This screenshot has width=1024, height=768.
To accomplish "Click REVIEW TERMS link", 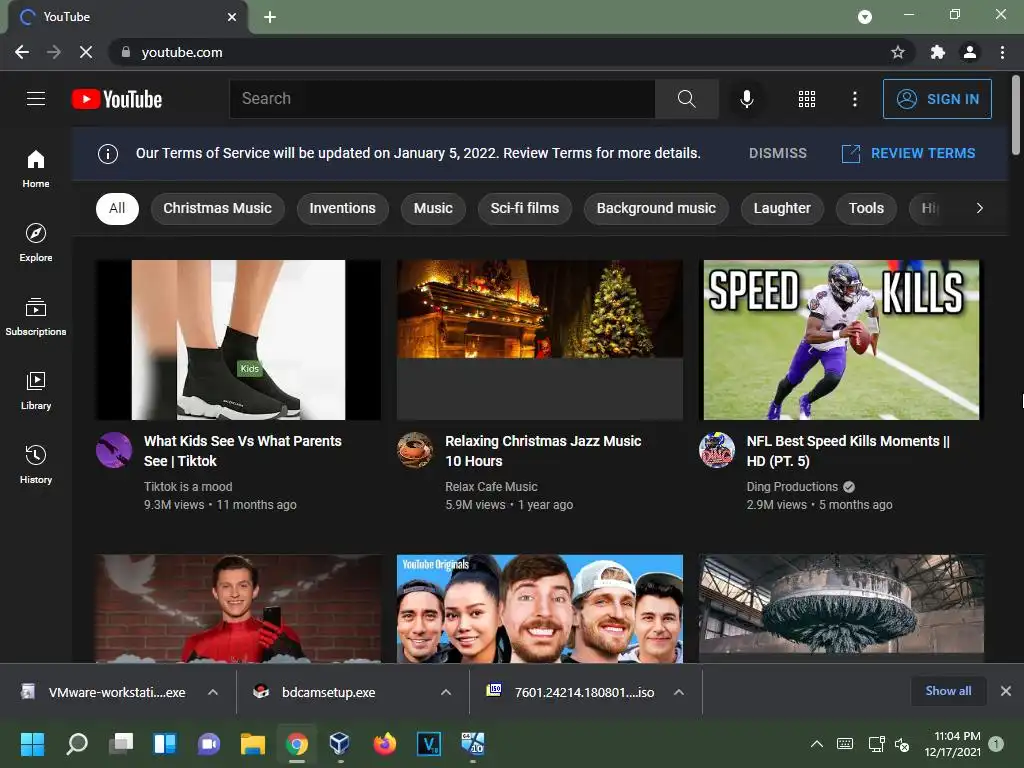I will point(908,153).
